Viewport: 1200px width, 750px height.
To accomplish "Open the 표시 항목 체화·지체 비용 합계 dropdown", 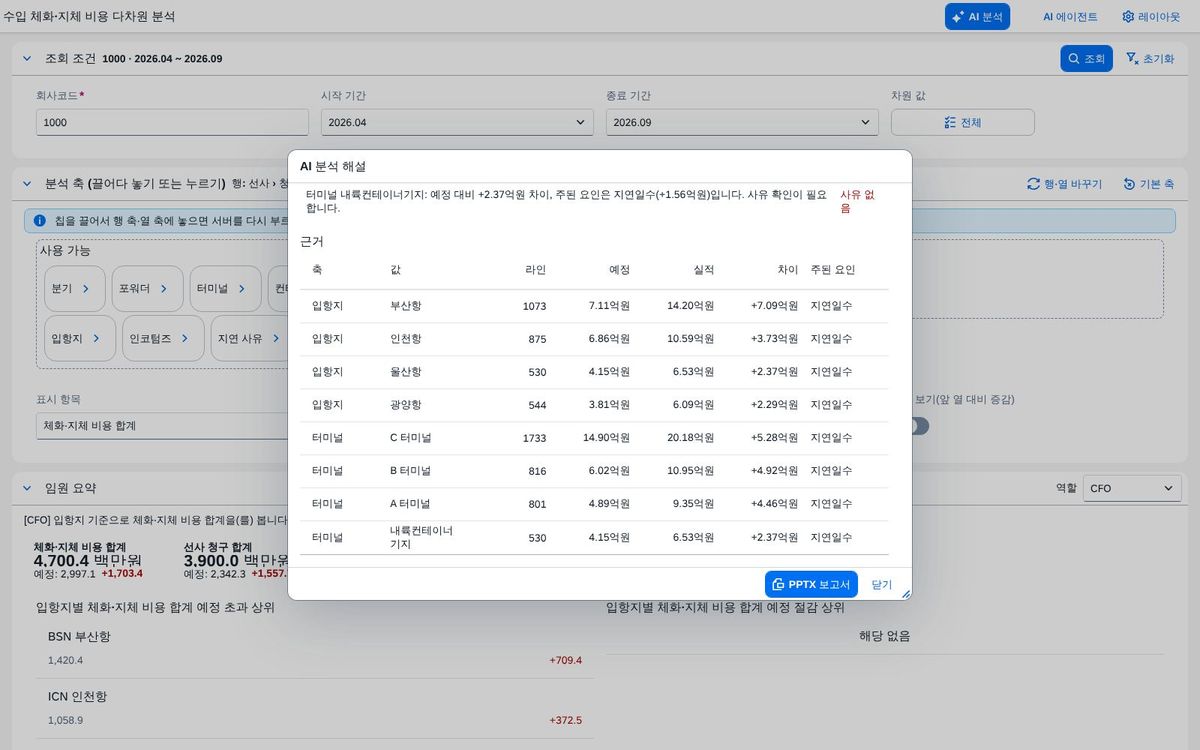I will click(162, 426).
